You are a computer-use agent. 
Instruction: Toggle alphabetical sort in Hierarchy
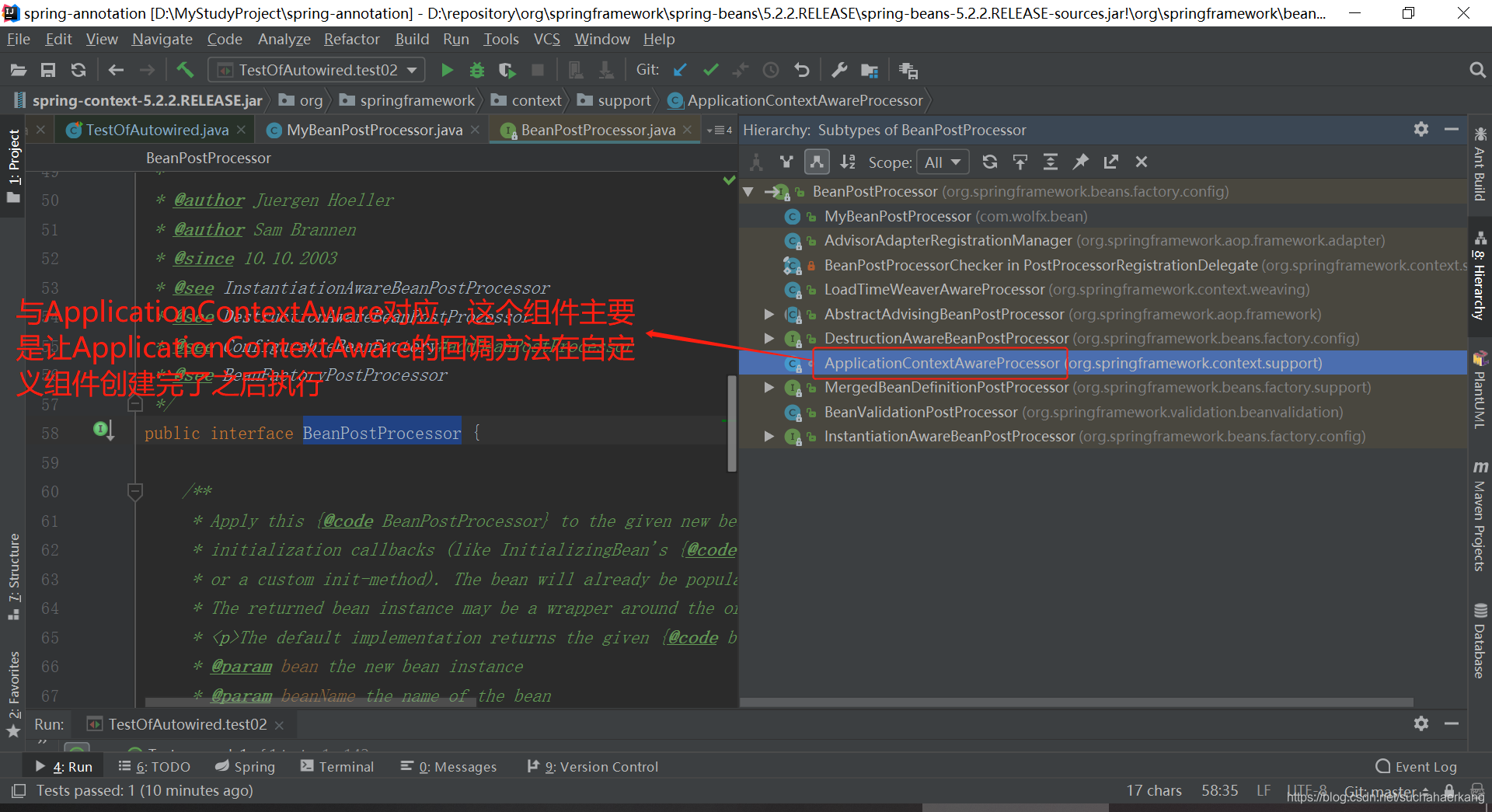click(848, 162)
